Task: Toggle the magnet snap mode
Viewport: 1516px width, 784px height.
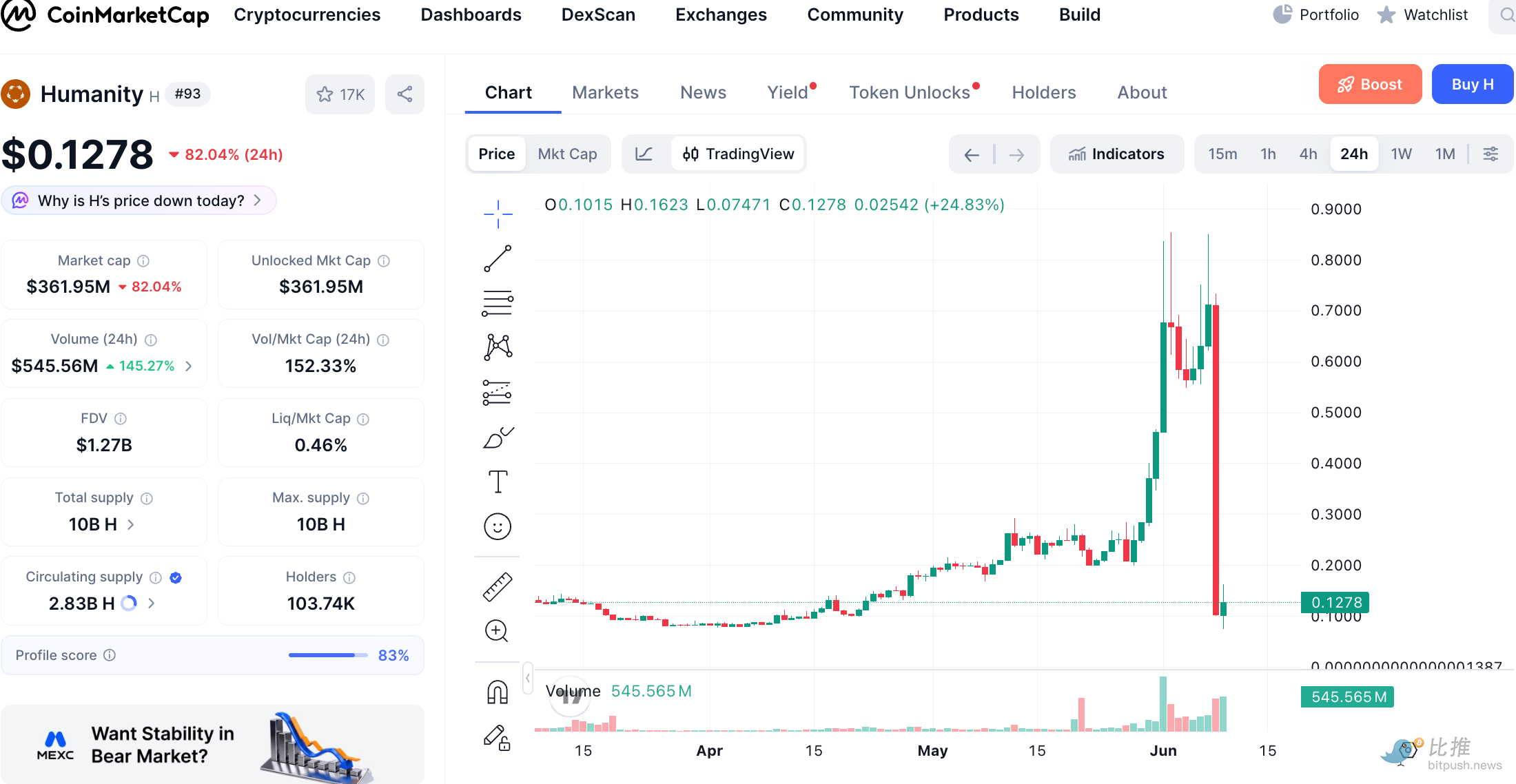Action: pos(498,692)
